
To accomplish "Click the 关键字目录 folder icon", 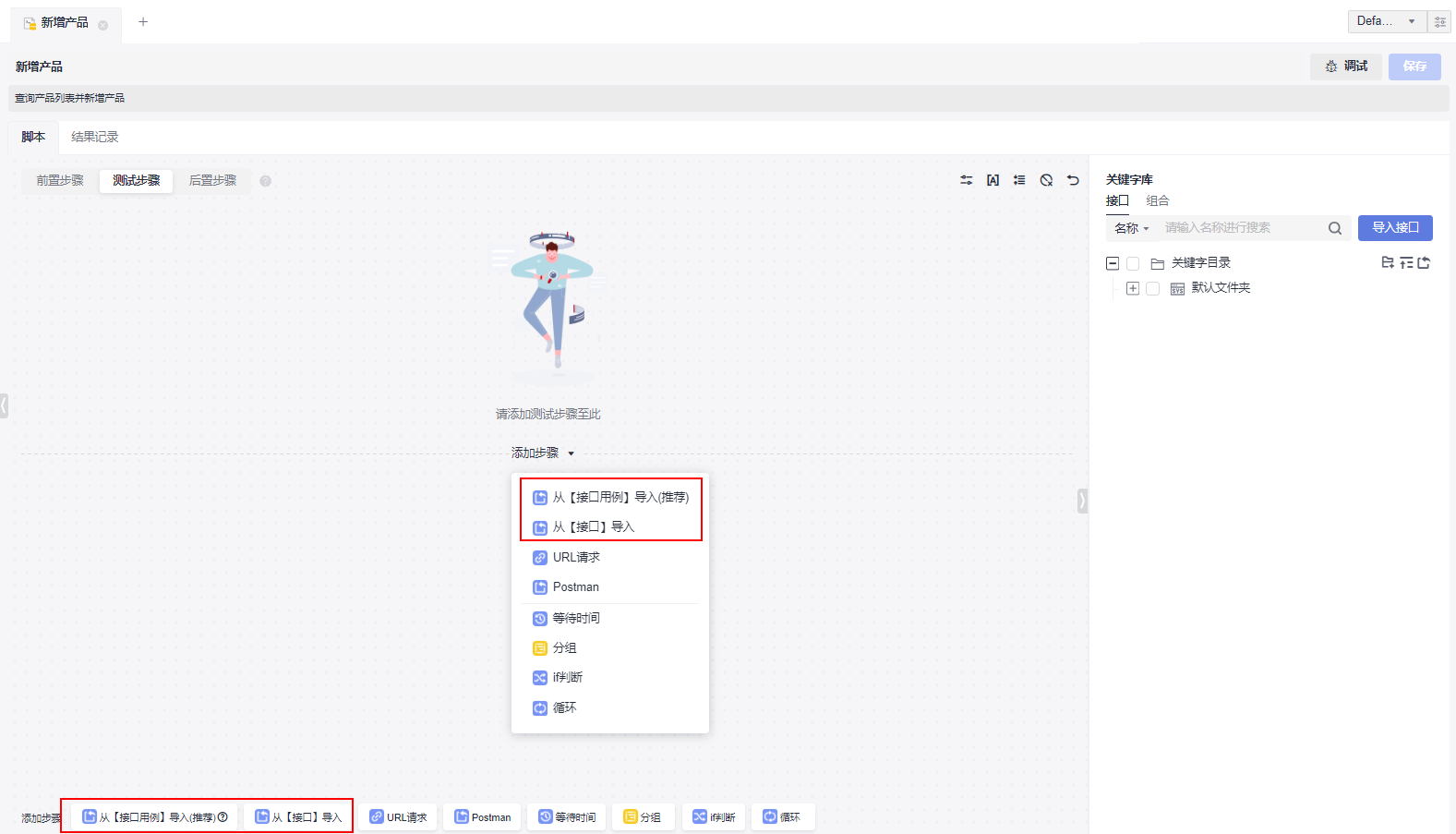I will 1157,263.
